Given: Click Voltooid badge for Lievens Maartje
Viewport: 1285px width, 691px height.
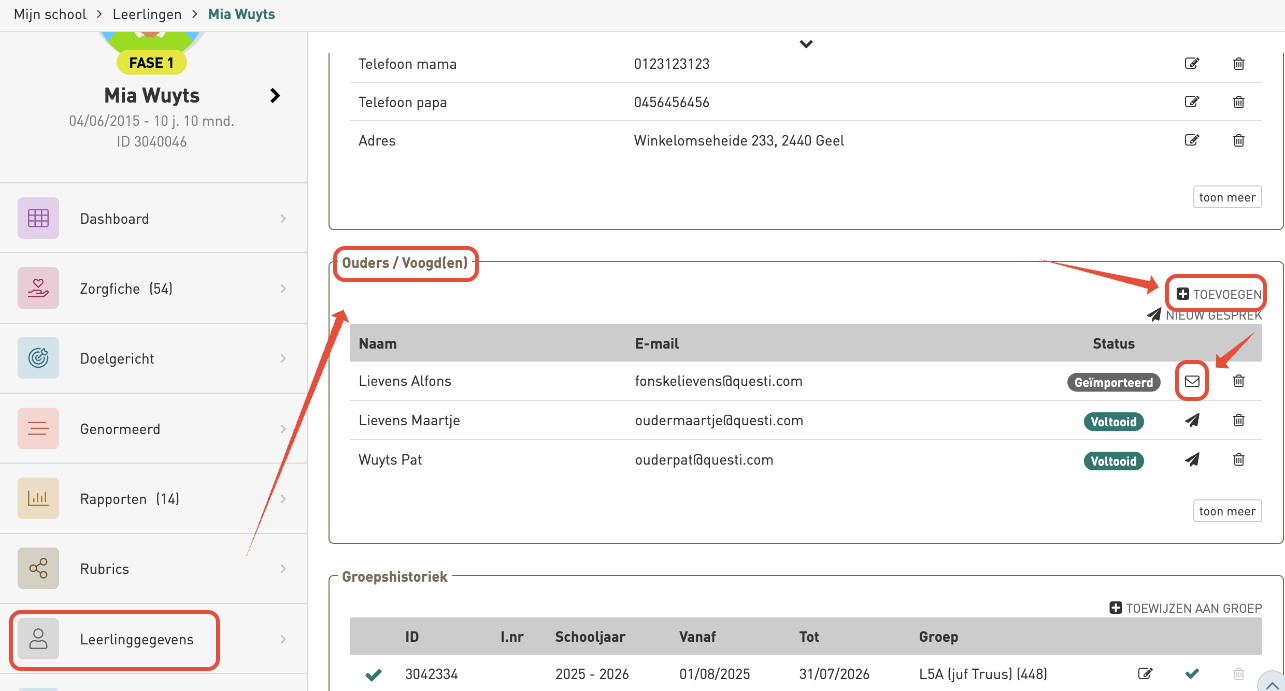Looking at the screenshot, I should [x=1113, y=422].
